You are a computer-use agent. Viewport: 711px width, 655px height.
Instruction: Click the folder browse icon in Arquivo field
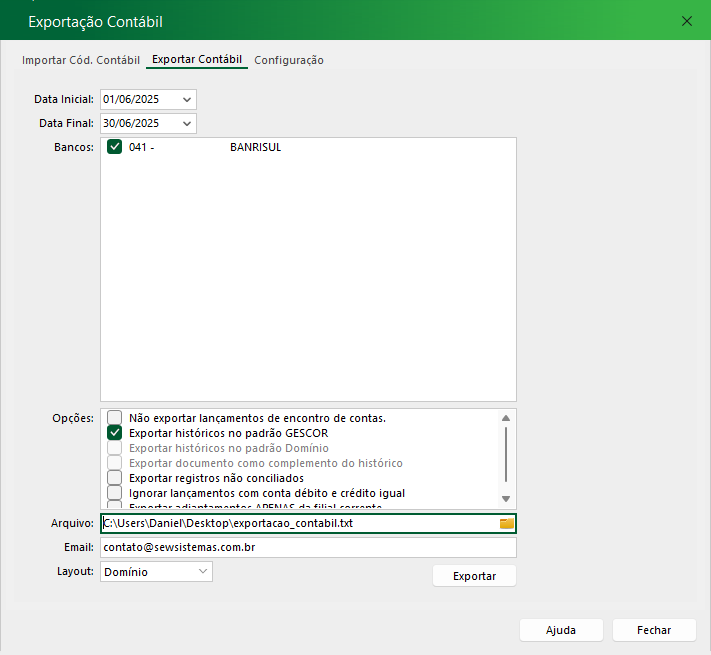tap(506, 523)
